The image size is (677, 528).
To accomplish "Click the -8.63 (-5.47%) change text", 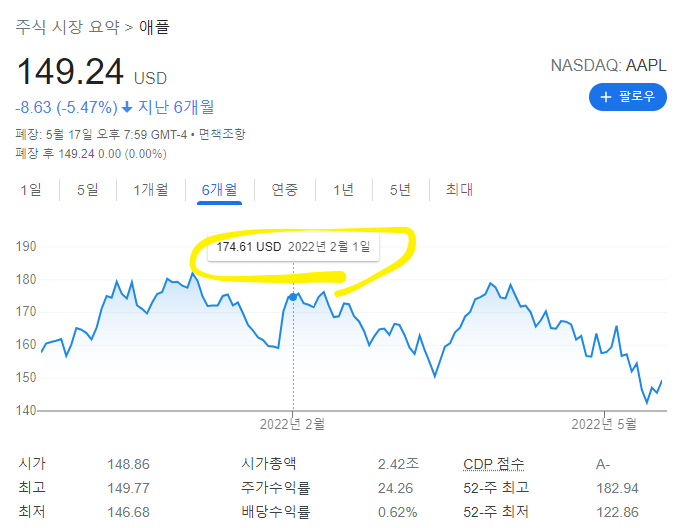I will point(66,107).
